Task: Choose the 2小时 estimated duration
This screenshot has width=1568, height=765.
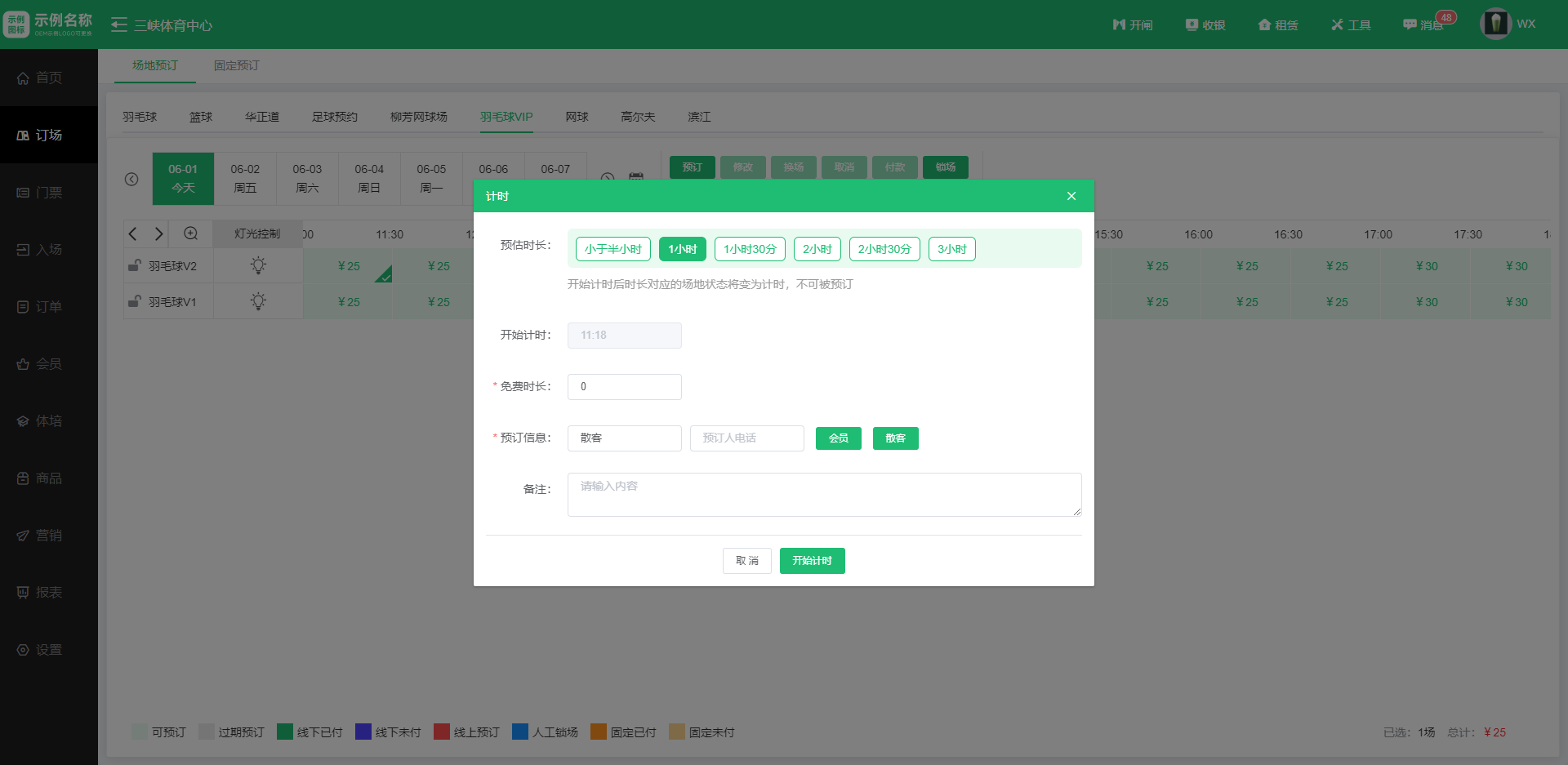Action: tap(817, 249)
